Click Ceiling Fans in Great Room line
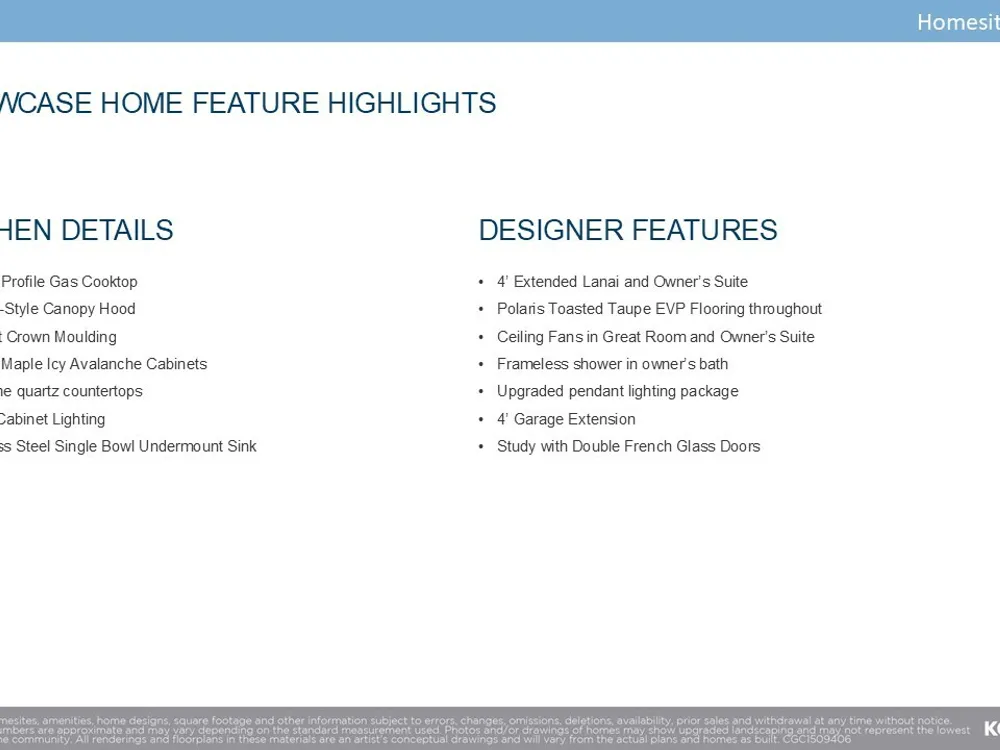 pyautogui.click(x=655, y=337)
